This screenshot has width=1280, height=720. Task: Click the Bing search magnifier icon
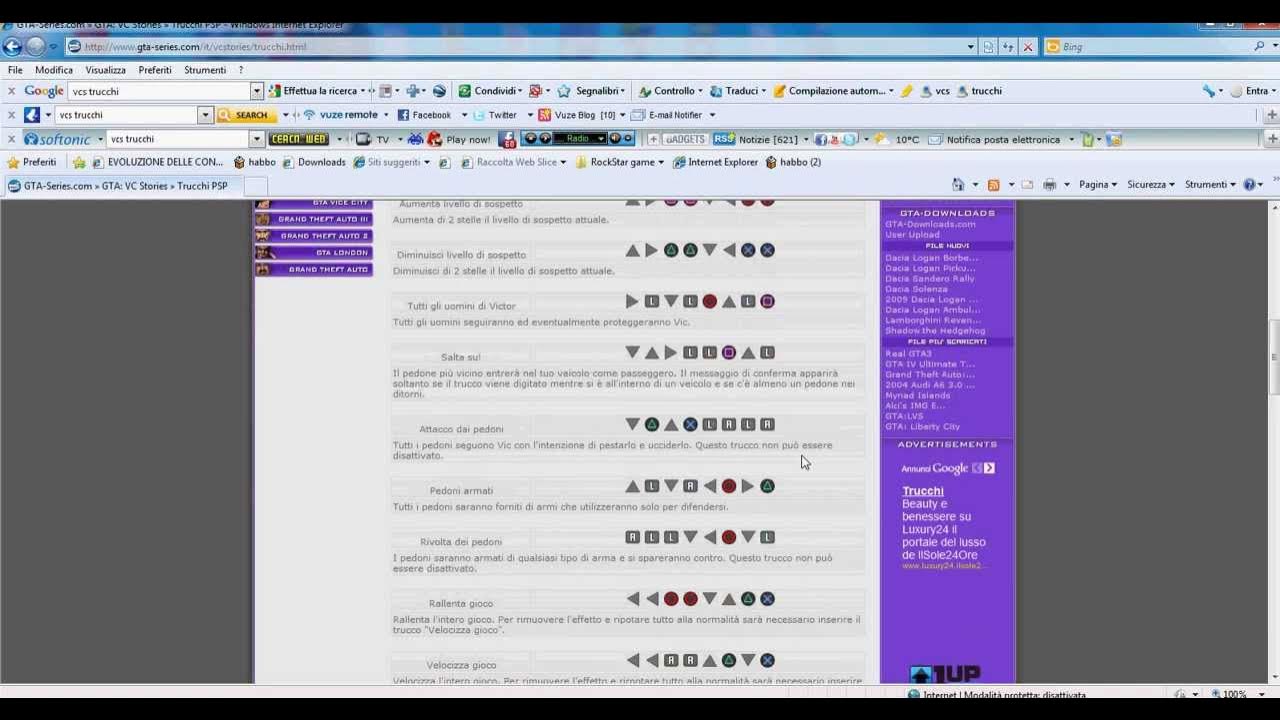1260,46
